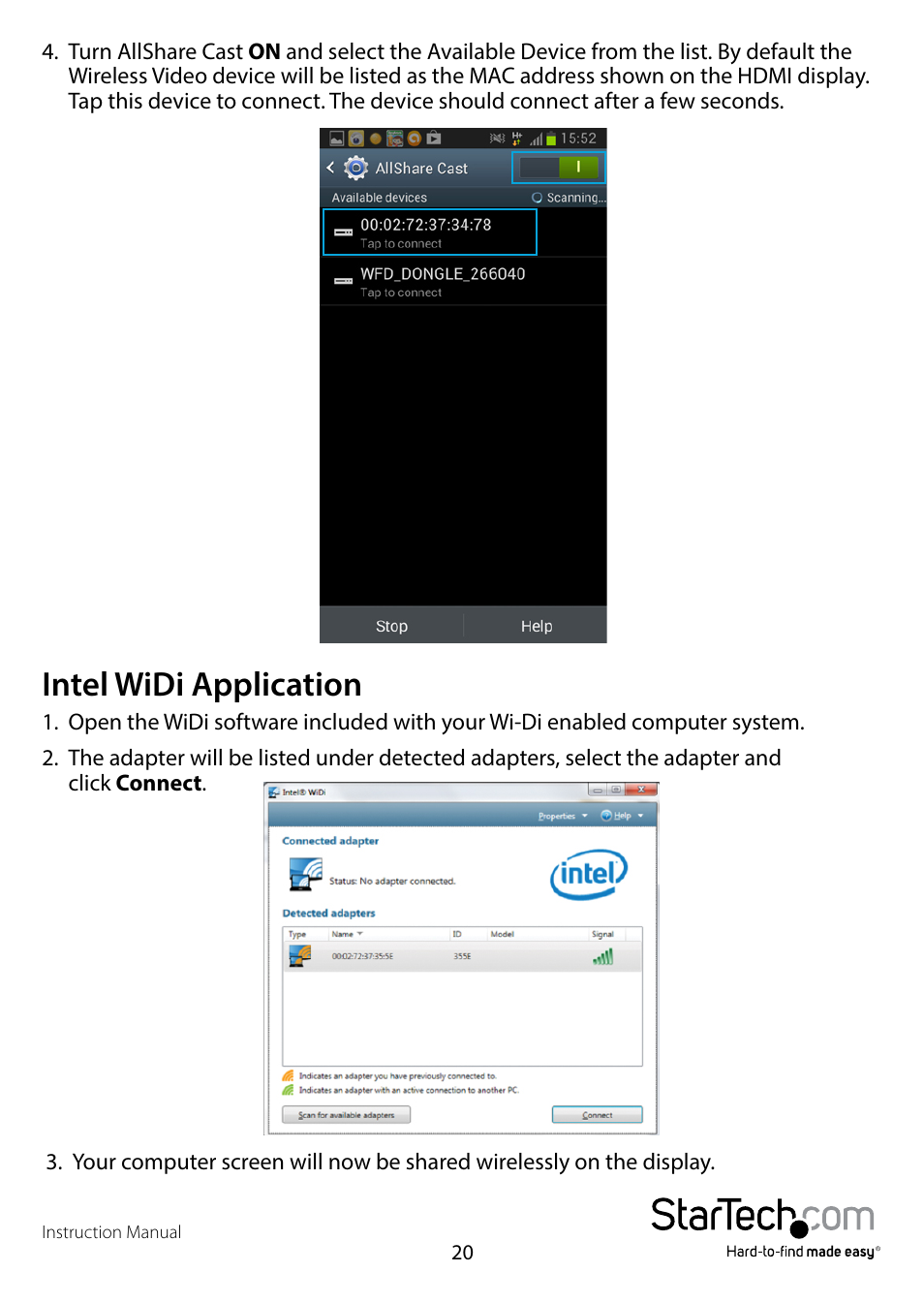The width and height of the screenshot is (924, 1303).
Task: Toggle the AllShare Cast on/off switch
Action: click(x=559, y=168)
